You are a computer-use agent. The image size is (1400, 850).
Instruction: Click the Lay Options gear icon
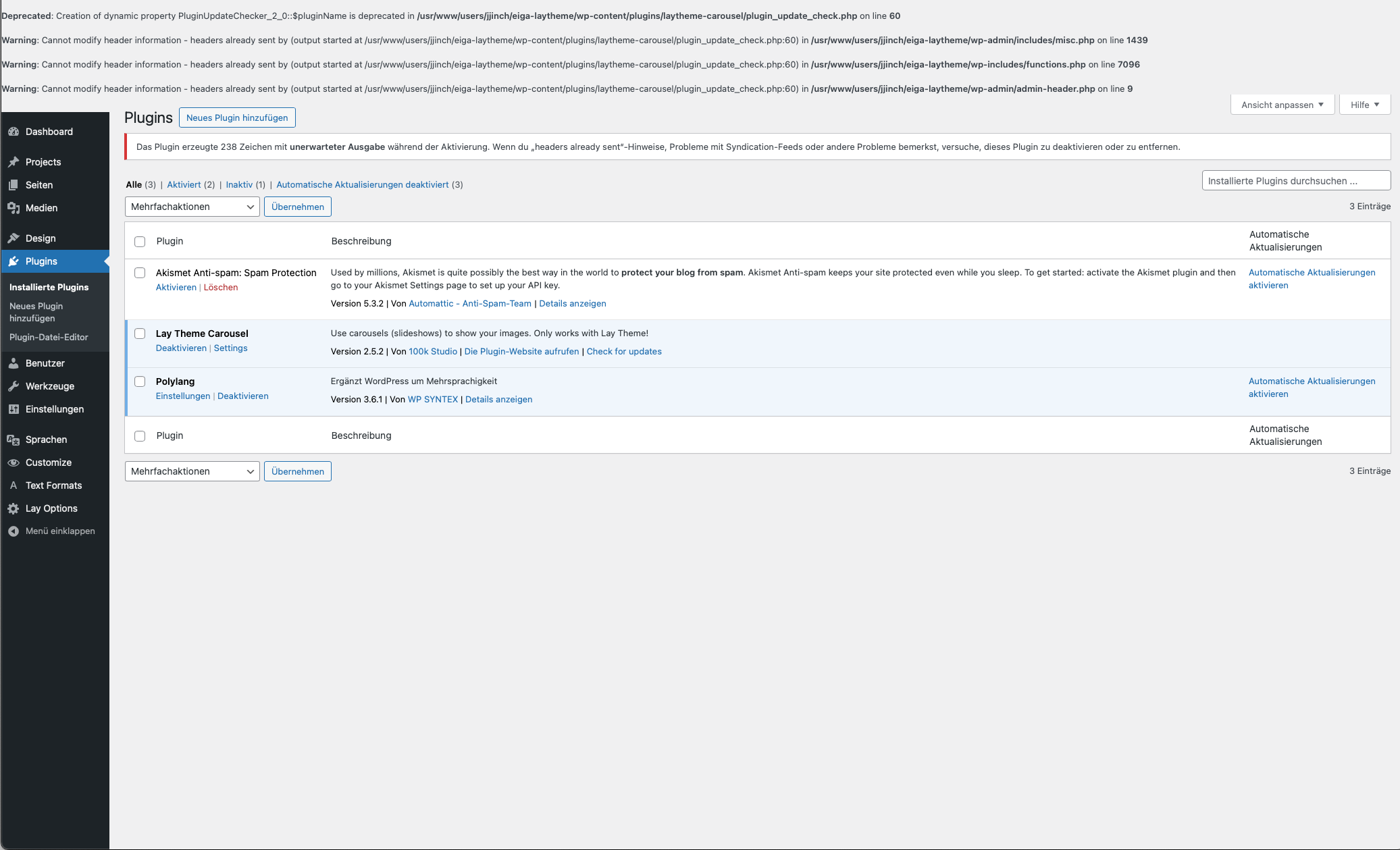pyautogui.click(x=14, y=508)
